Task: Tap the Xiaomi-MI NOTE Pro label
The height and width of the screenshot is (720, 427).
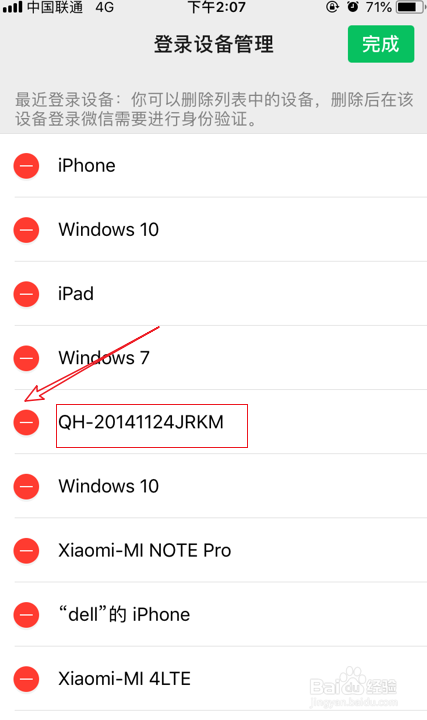Action: 145,550
